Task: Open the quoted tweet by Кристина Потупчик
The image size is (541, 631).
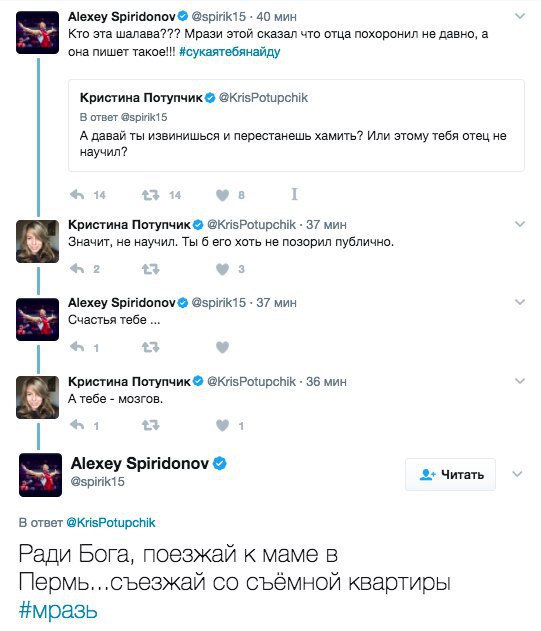Action: (x=296, y=125)
